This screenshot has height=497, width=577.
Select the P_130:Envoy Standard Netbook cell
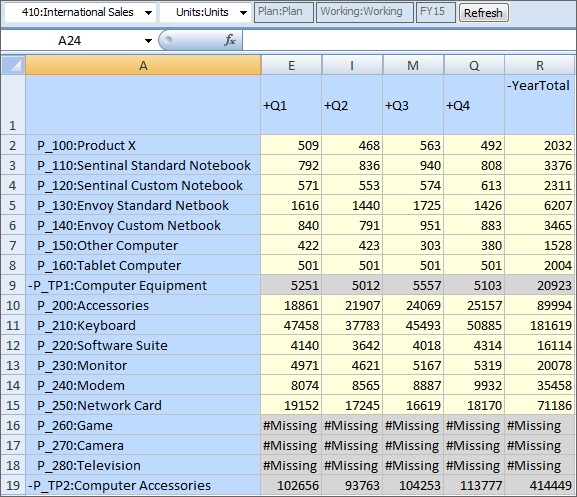[x=143, y=205]
